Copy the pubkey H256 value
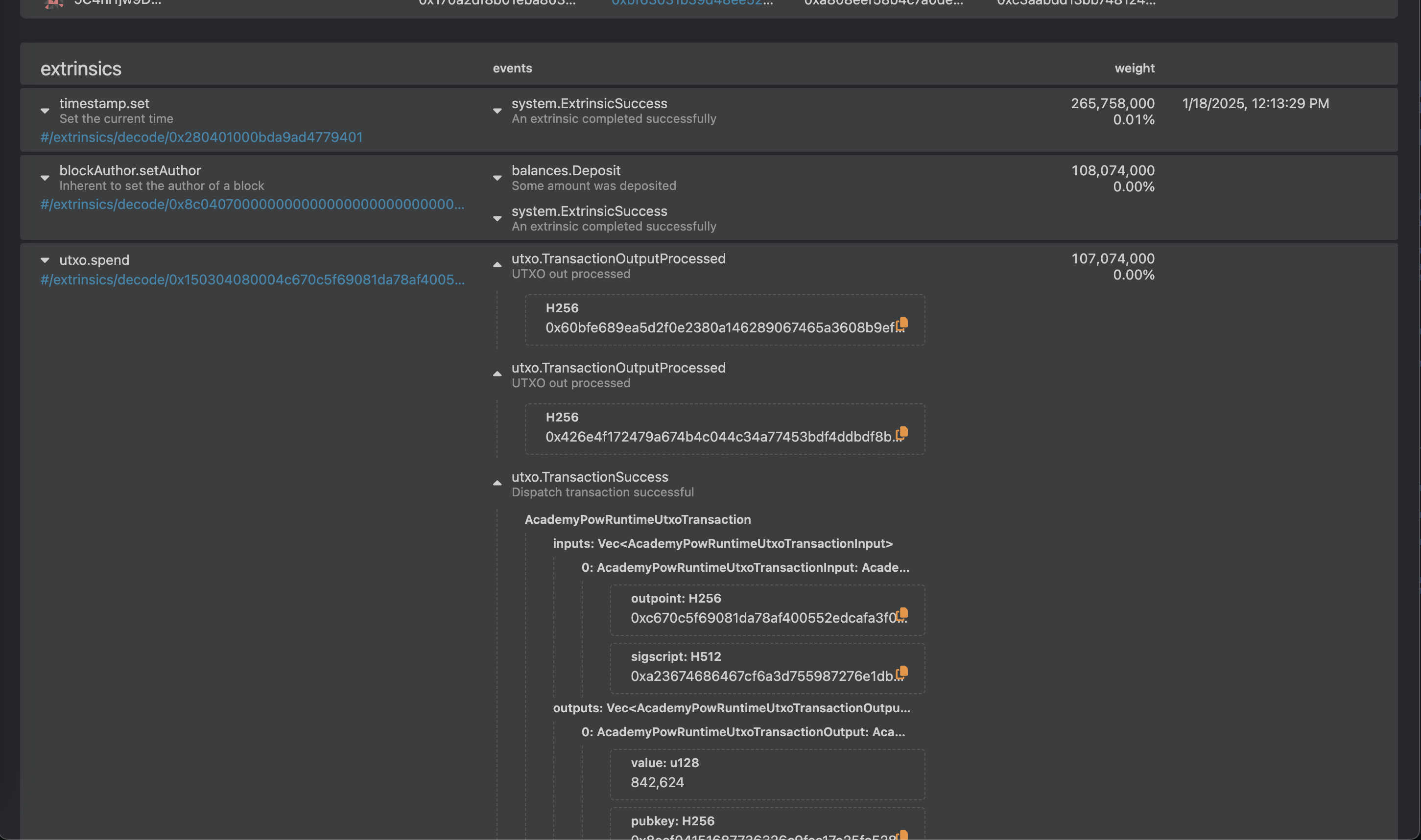1421x840 pixels. pos(902,835)
